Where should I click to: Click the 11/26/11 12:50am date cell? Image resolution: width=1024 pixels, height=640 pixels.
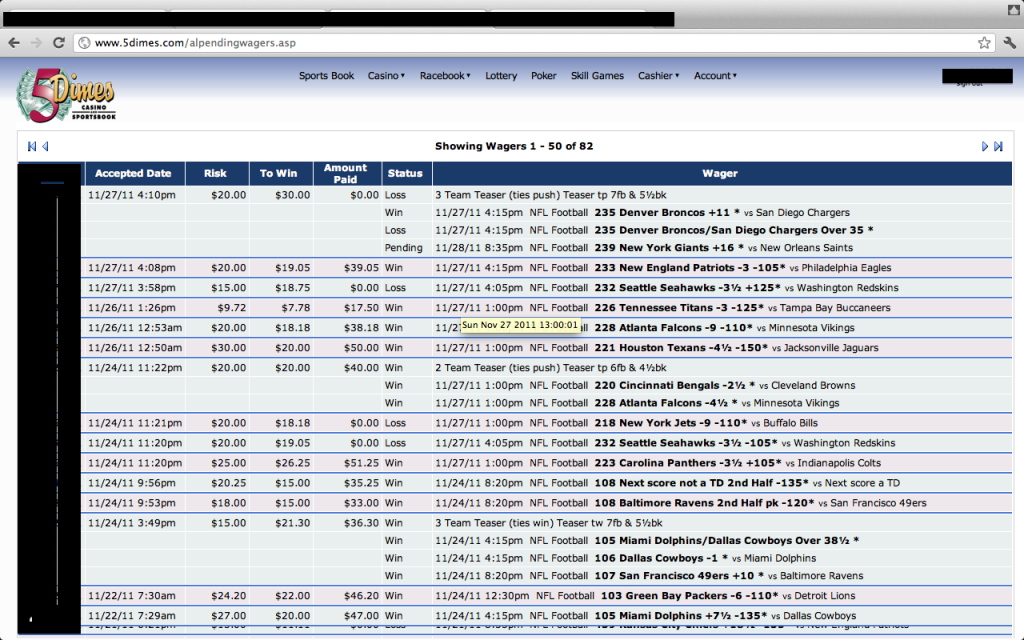(135, 348)
